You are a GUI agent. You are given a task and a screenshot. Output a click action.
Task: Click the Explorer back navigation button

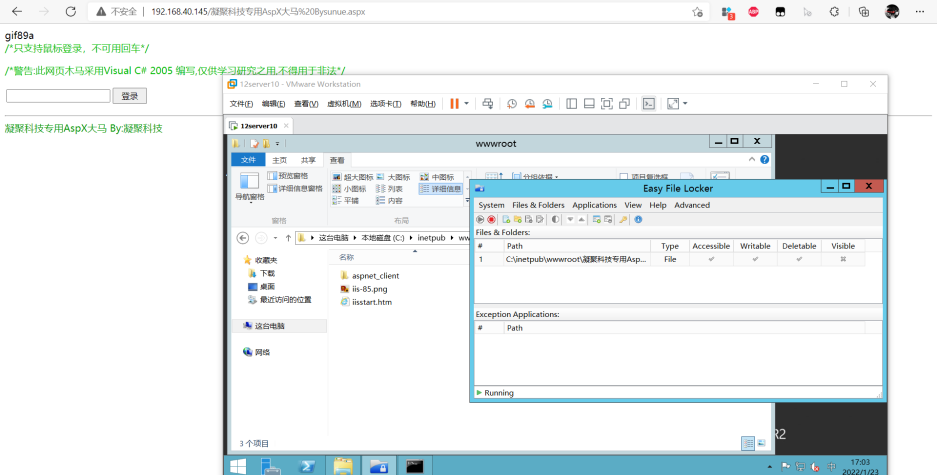(x=243, y=238)
